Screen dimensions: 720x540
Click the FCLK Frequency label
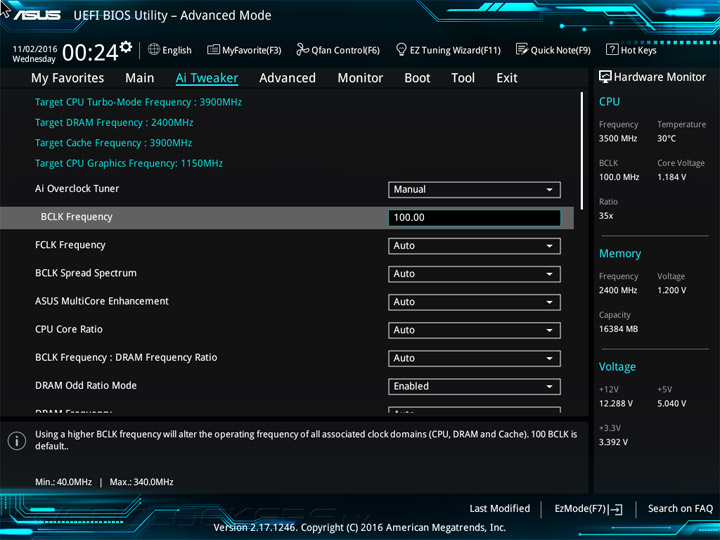pyautogui.click(x=70, y=245)
